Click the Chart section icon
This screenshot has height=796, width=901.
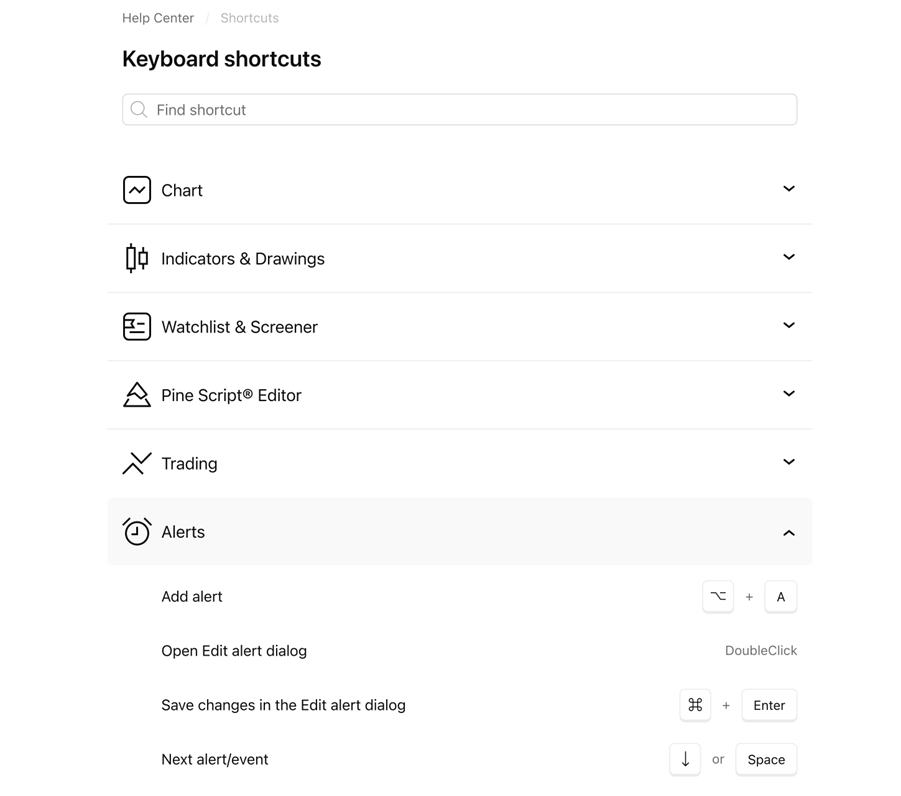click(x=137, y=190)
